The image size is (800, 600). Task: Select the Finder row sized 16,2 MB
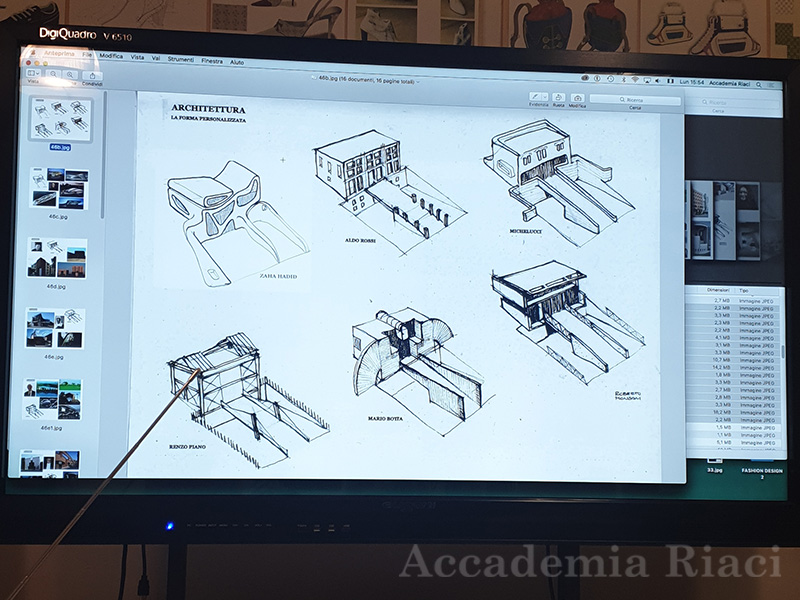pos(733,412)
